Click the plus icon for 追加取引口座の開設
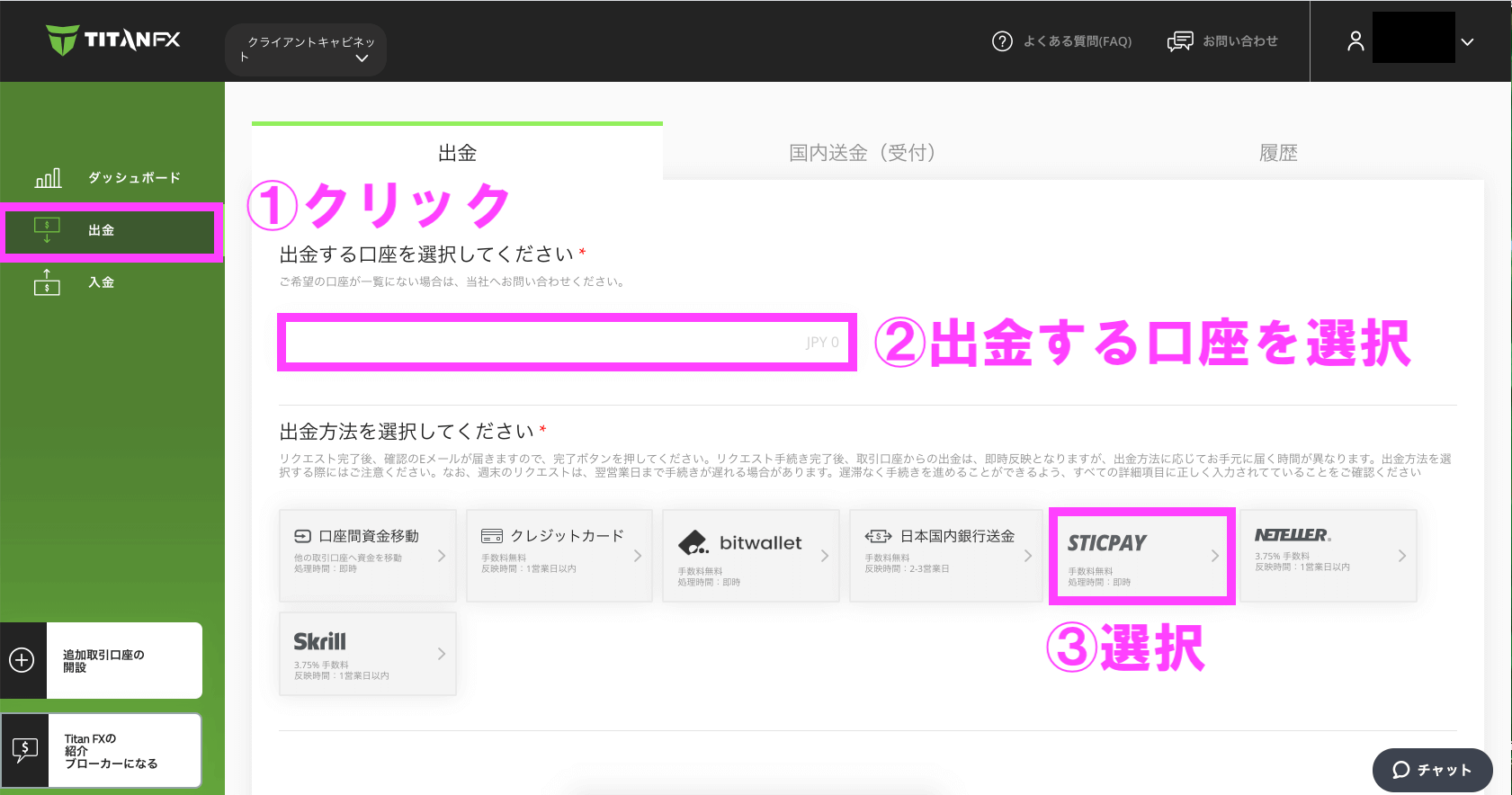This screenshot has width=1512, height=795. click(22, 660)
